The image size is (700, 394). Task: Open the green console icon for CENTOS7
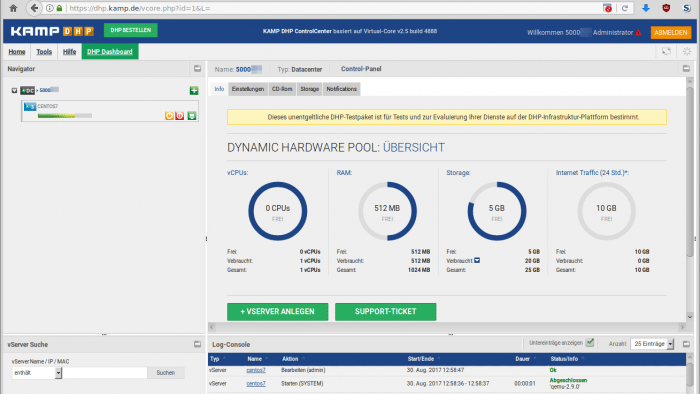pos(192,116)
